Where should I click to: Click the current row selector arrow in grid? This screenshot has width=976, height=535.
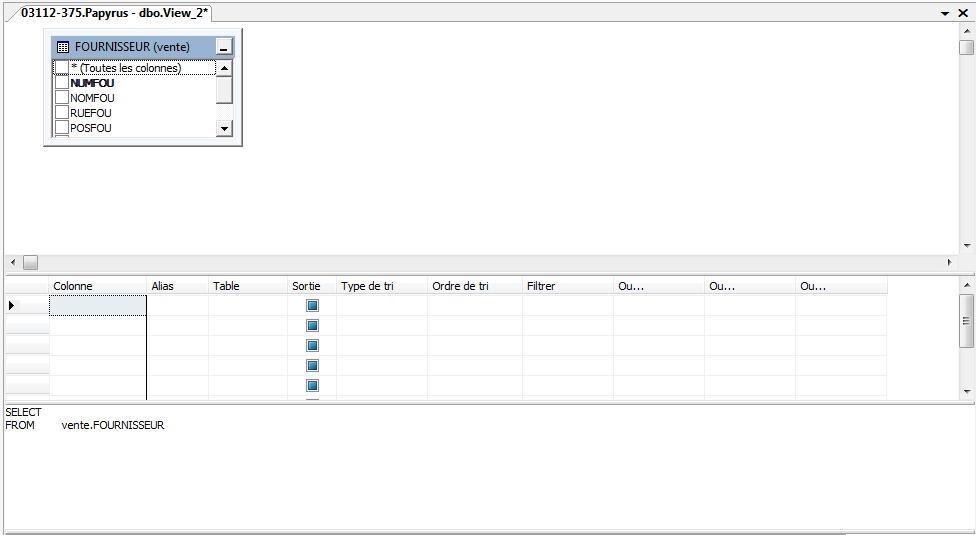(12, 305)
